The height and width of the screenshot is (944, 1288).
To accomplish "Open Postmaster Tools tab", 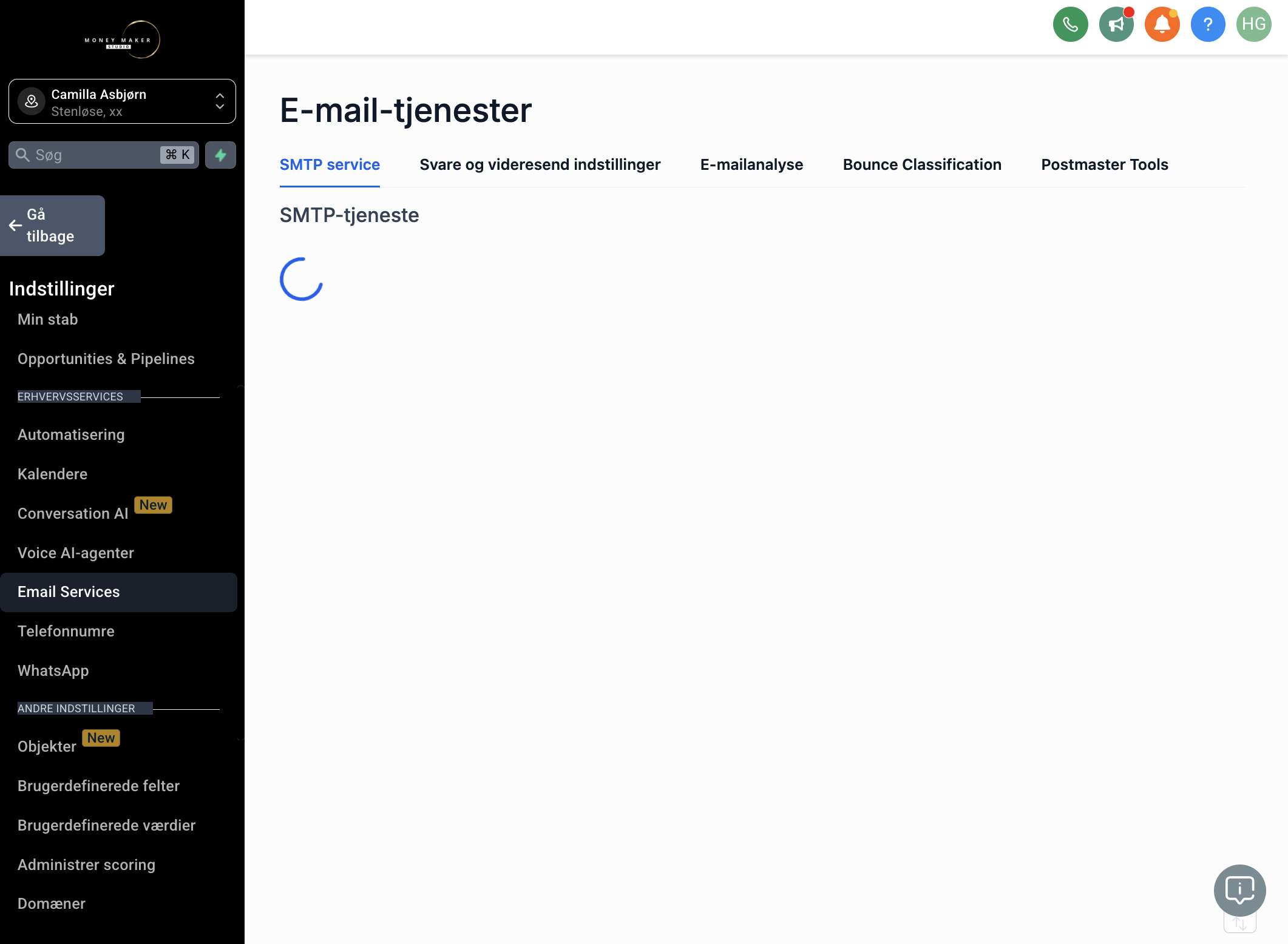I will point(1104,164).
